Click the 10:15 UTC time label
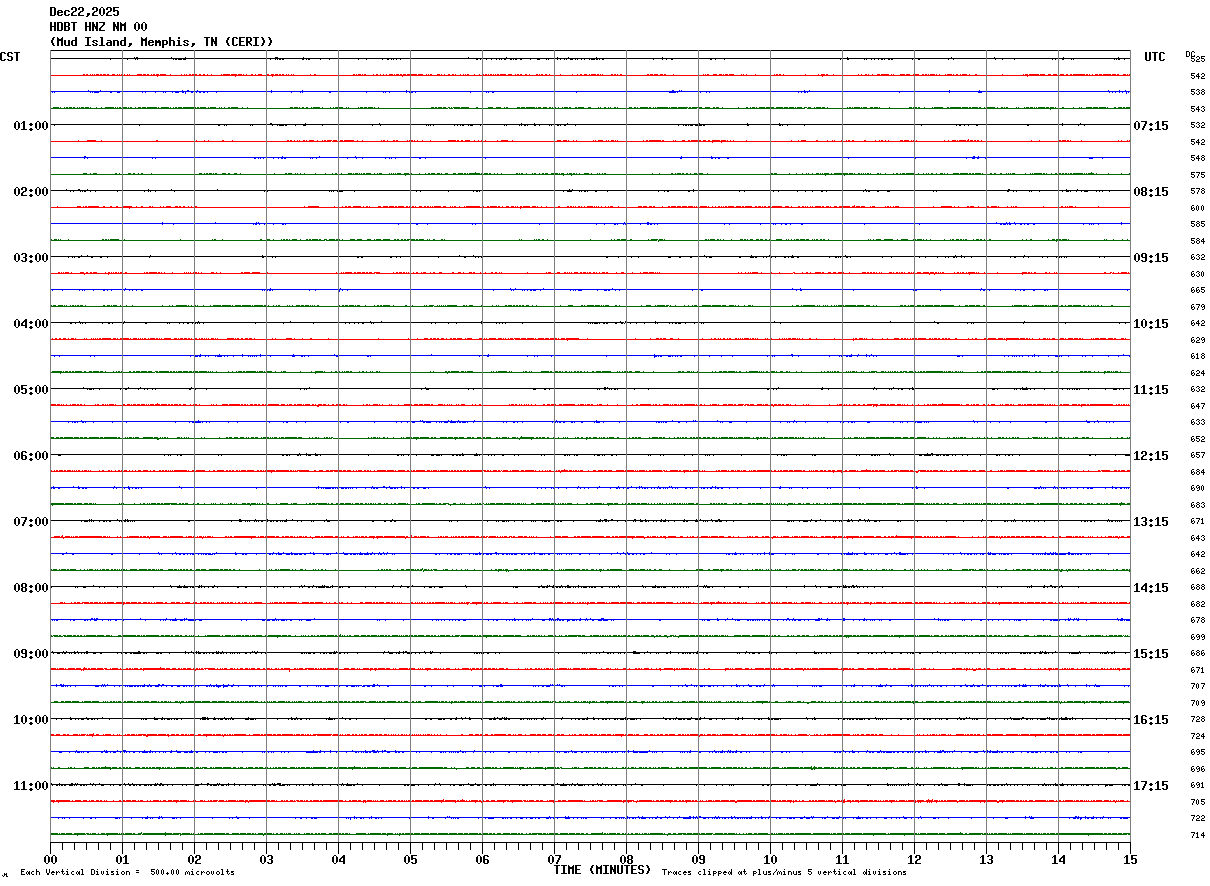This screenshot has height=886, width=1210. click(x=1151, y=324)
